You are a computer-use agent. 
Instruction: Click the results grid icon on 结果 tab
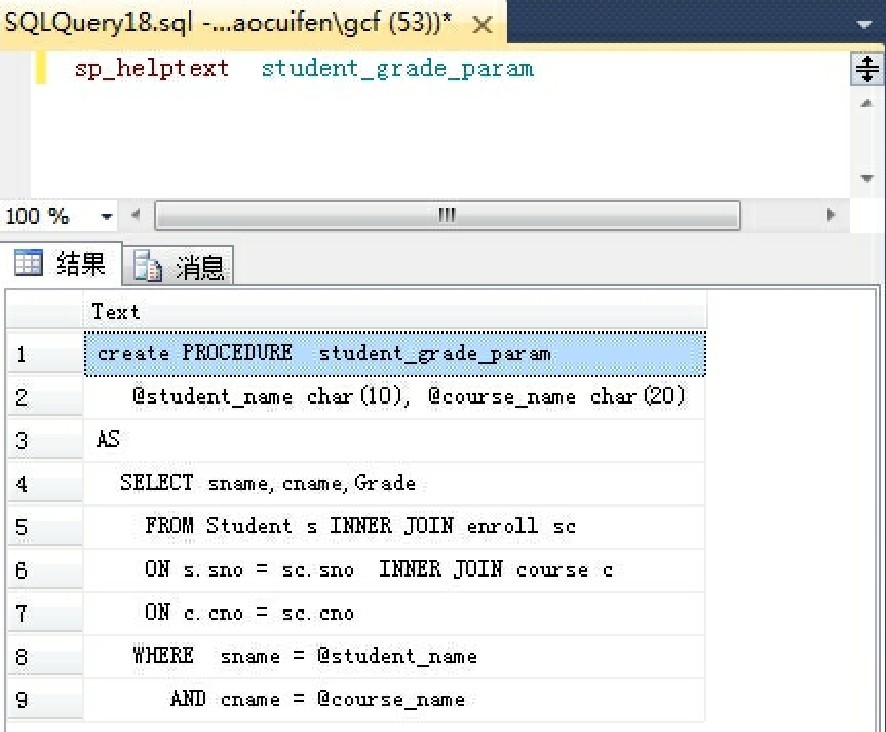coord(28,263)
